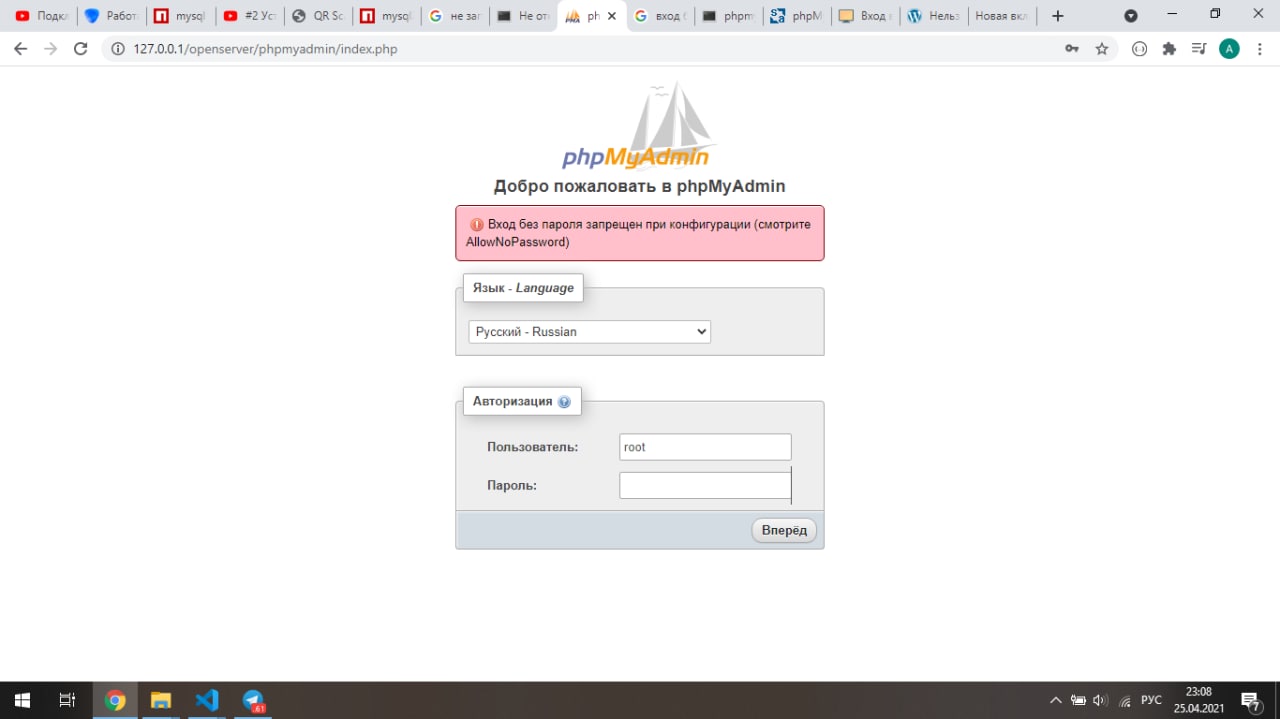Show hidden system tray icons

click(x=1055, y=700)
